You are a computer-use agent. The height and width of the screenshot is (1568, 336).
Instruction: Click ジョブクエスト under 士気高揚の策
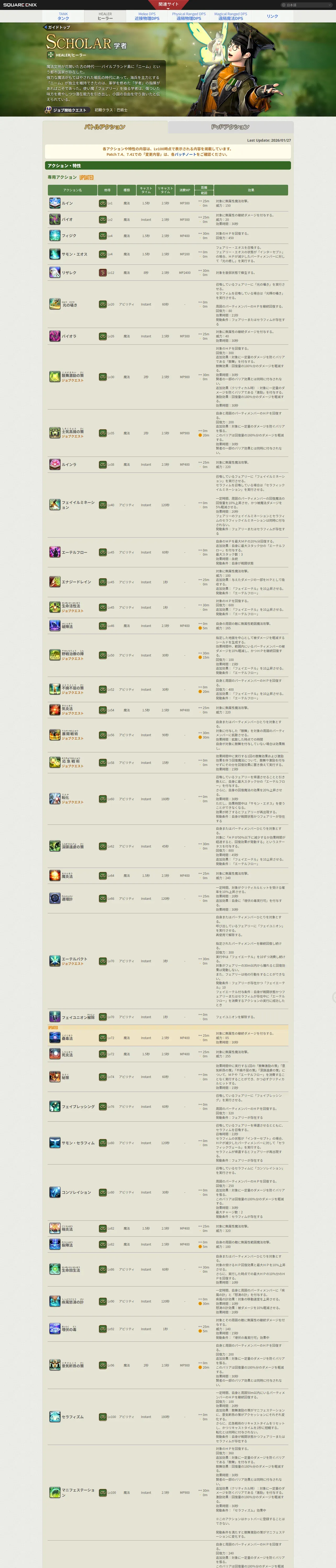point(72,436)
